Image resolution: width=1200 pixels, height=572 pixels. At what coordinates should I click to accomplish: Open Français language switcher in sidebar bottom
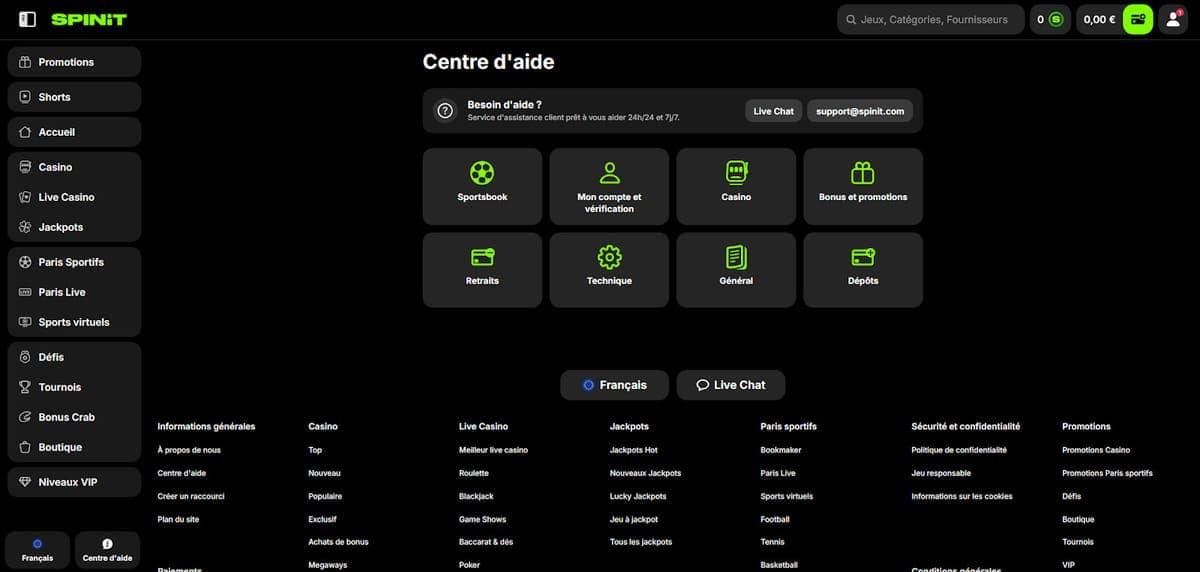click(38, 549)
